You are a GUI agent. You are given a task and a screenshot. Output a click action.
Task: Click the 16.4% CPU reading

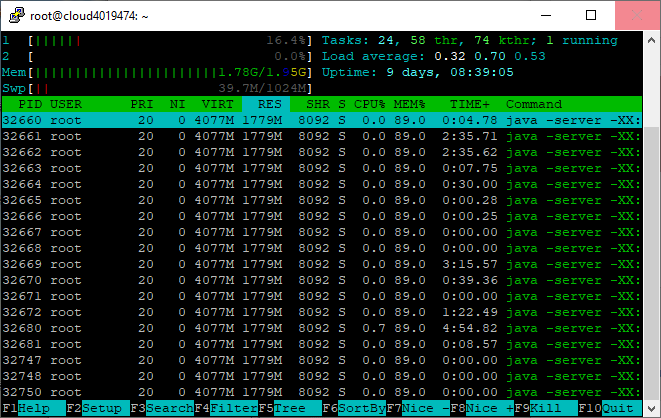pyautogui.click(x=286, y=40)
